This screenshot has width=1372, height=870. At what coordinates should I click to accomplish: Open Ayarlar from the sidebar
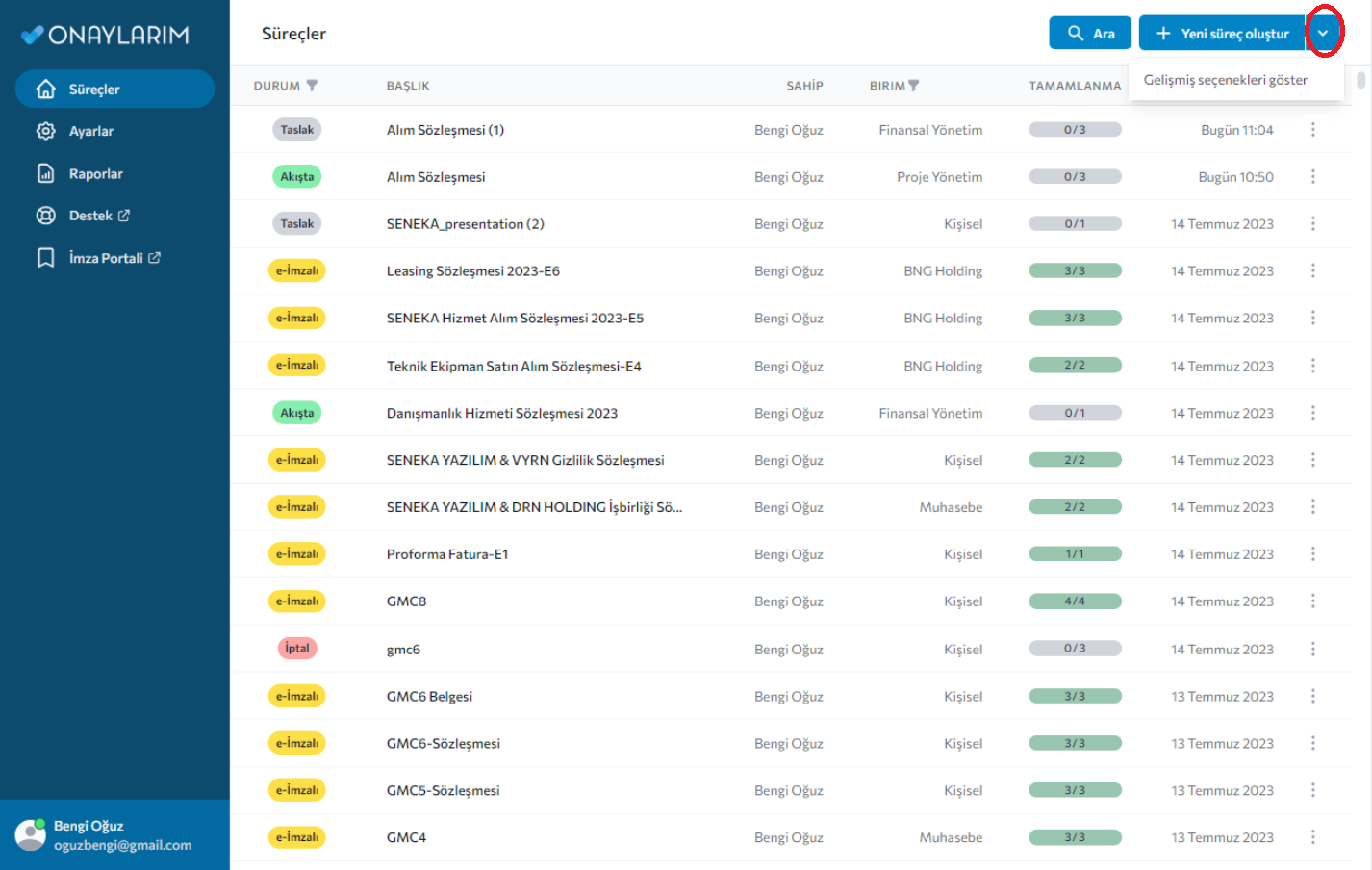tap(90, 131)
